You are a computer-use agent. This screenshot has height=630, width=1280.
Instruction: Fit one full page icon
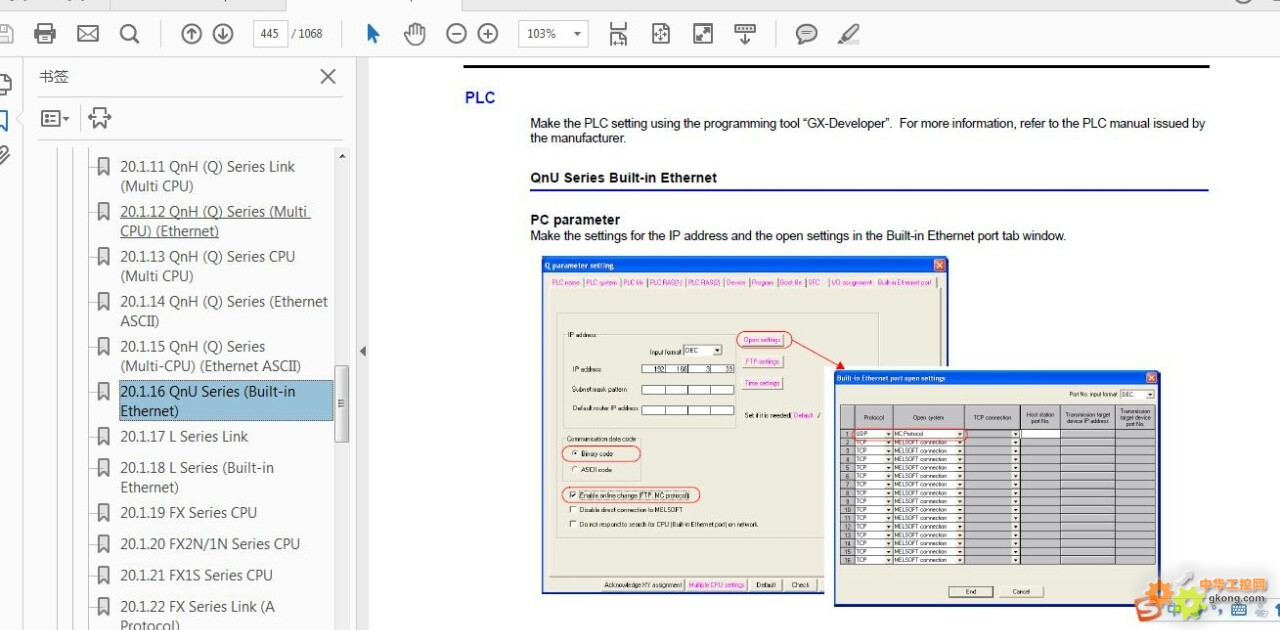coord(660,34)
